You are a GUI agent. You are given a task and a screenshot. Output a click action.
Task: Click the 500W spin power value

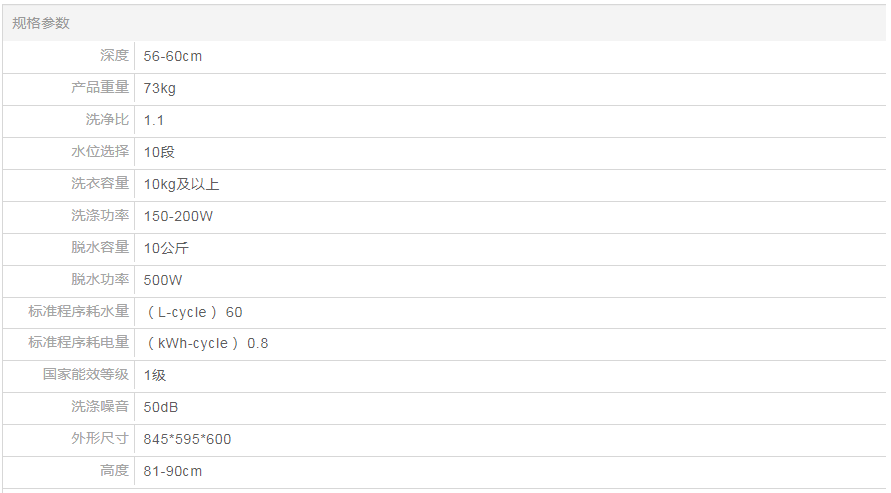[163, 280]
